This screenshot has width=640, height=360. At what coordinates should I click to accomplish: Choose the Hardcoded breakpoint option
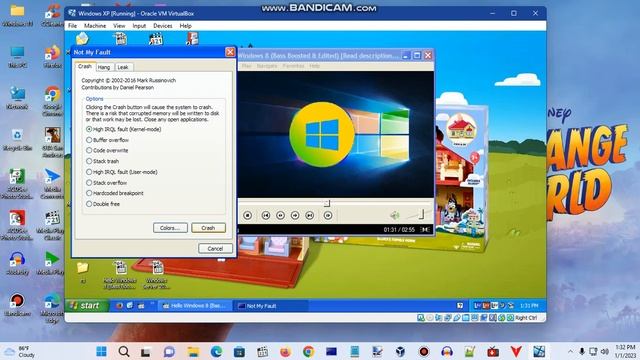click(115, 193)
